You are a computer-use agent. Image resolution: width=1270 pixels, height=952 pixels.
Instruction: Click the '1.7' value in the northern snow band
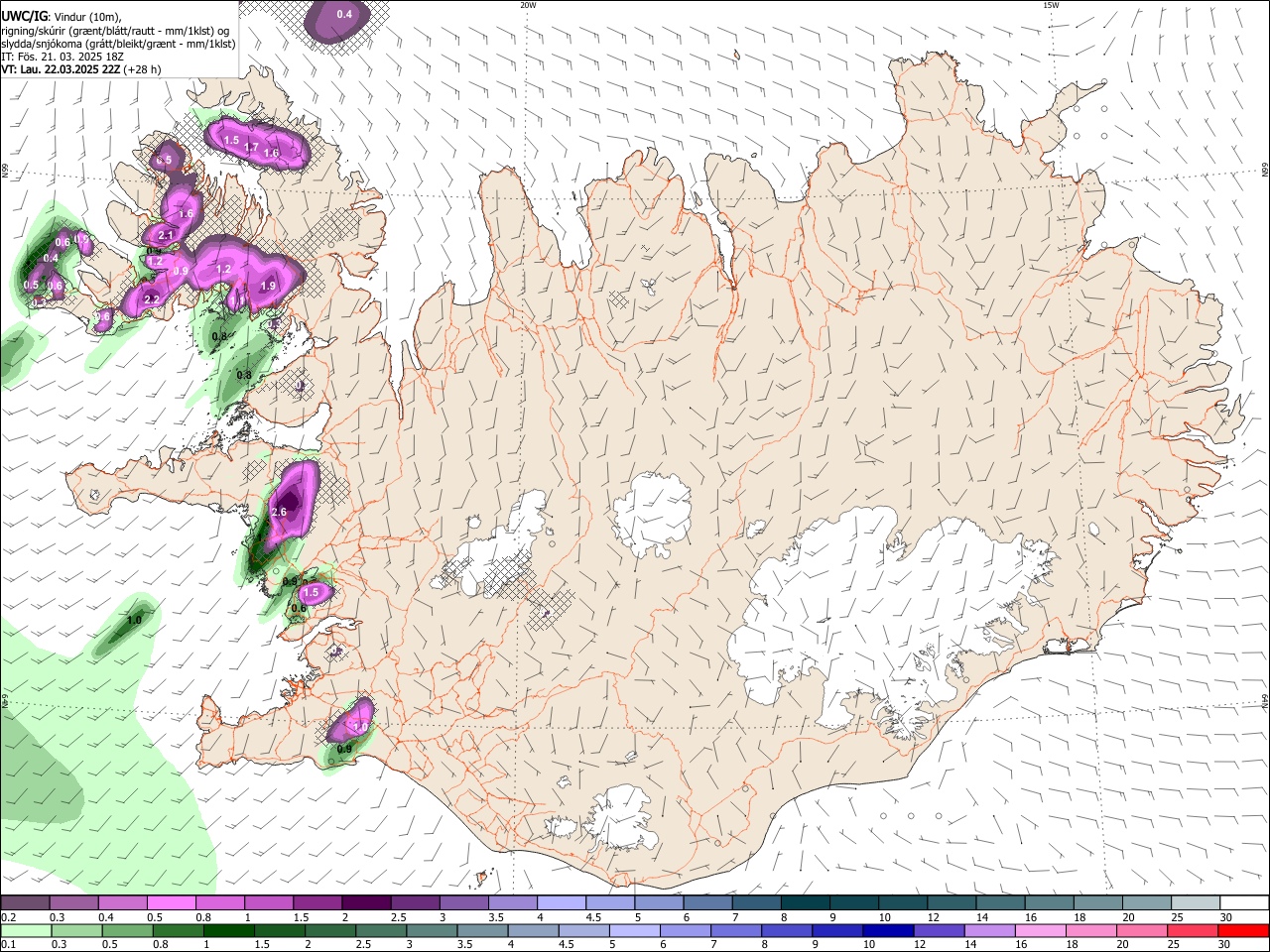click(251, 148)
